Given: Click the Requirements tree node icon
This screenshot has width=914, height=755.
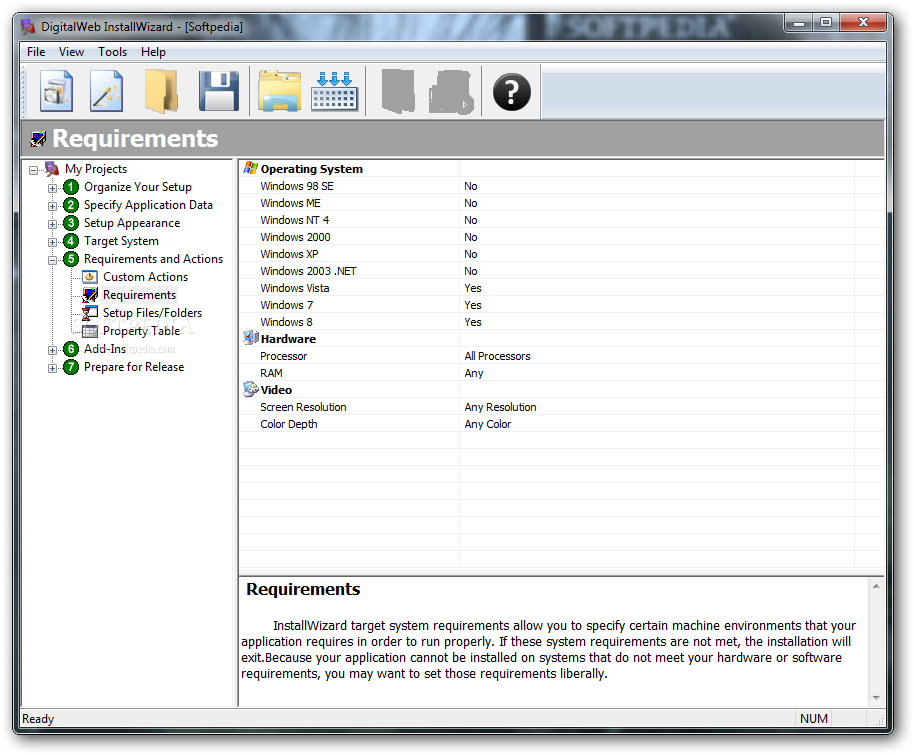Looking at the screenshot, I should click(x=90, y=295).
